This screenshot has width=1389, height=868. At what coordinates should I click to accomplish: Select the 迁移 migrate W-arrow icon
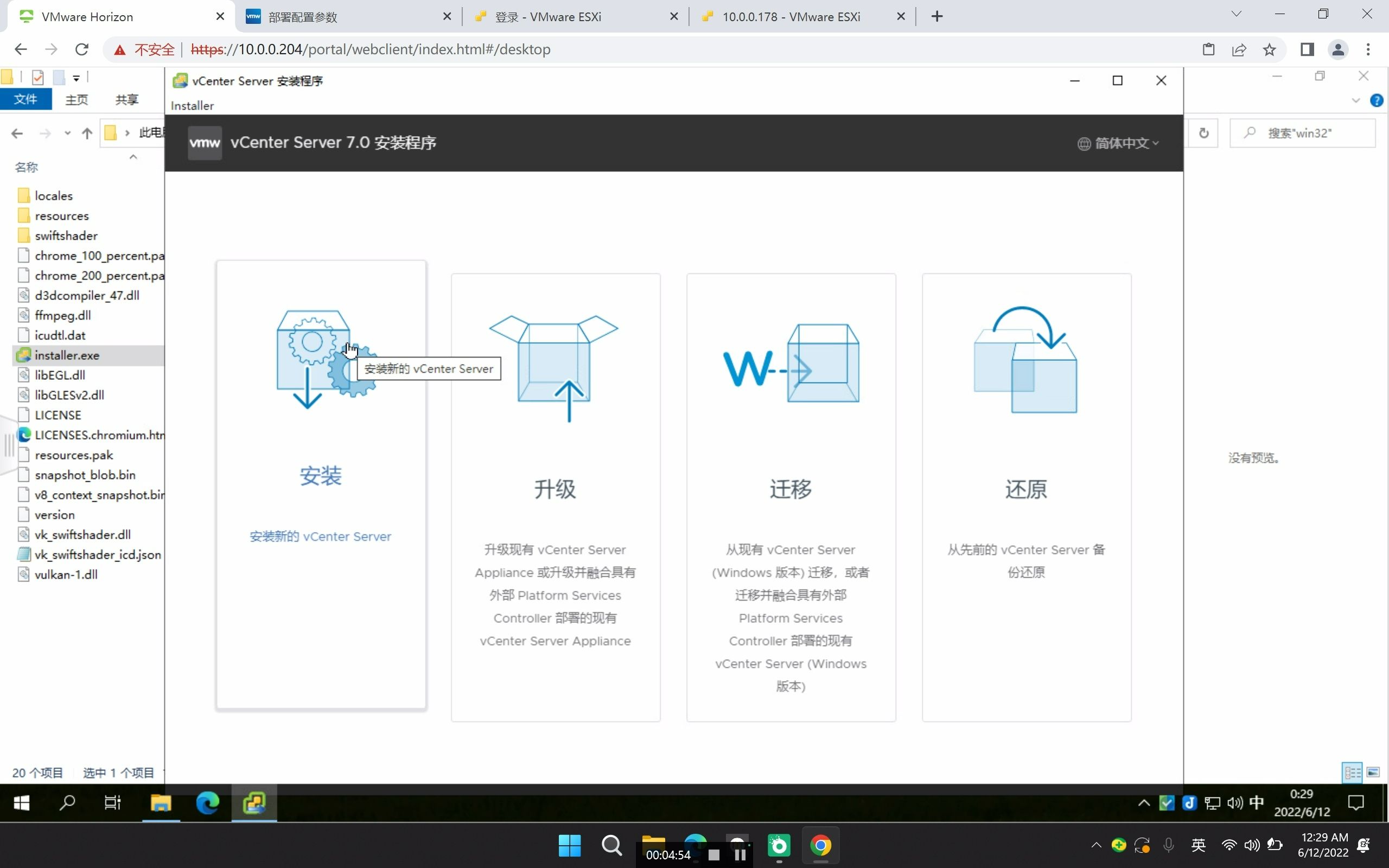[791, 363]
